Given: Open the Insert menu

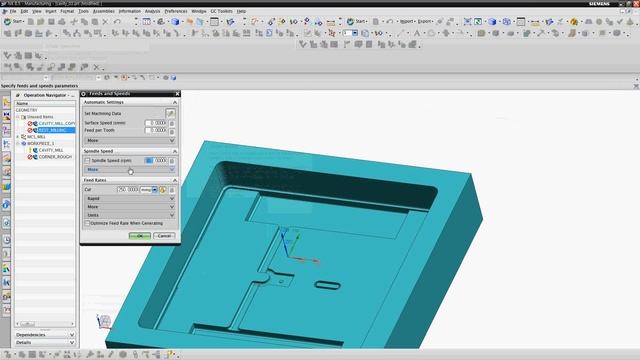Looking at the screenshot, I should click(51, 11).
